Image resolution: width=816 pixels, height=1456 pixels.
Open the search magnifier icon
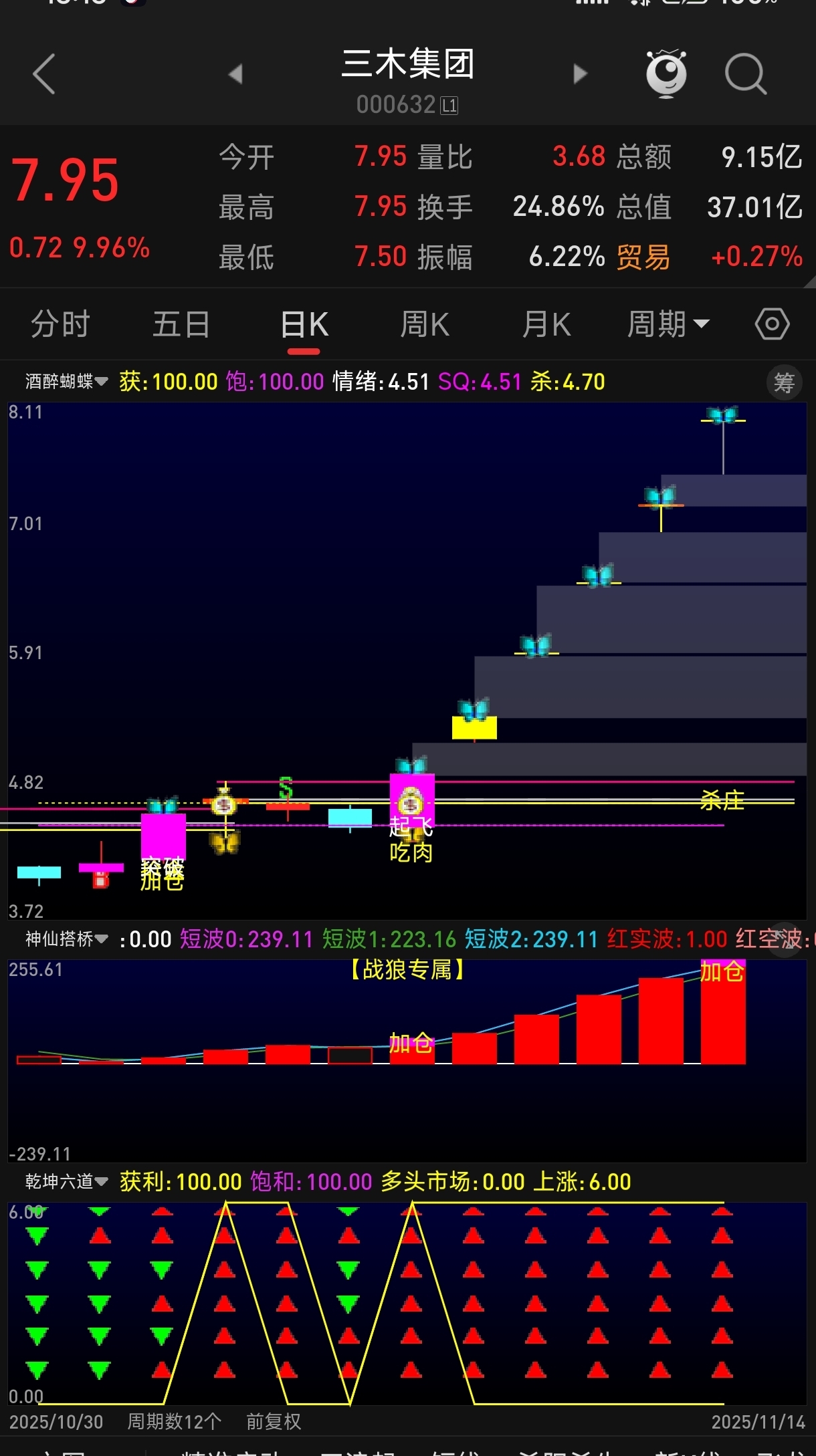tap(745, 74)
